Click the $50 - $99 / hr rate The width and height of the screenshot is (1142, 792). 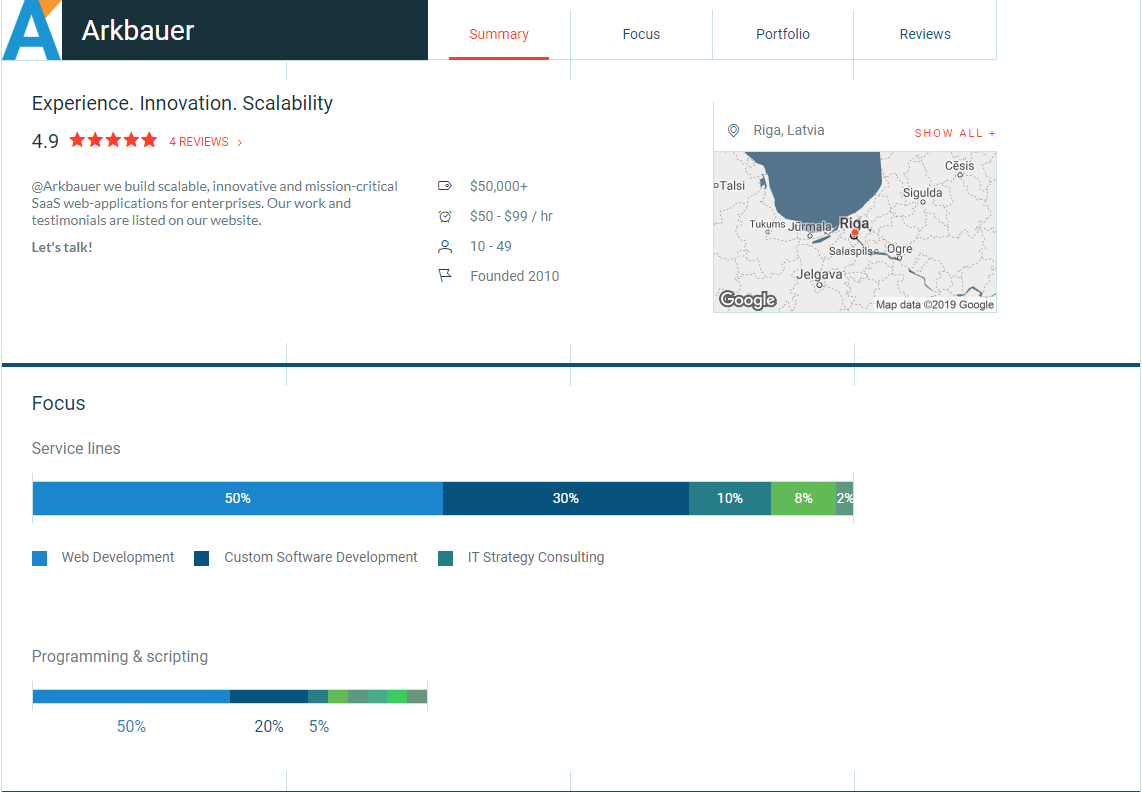(x=511, y=216)
